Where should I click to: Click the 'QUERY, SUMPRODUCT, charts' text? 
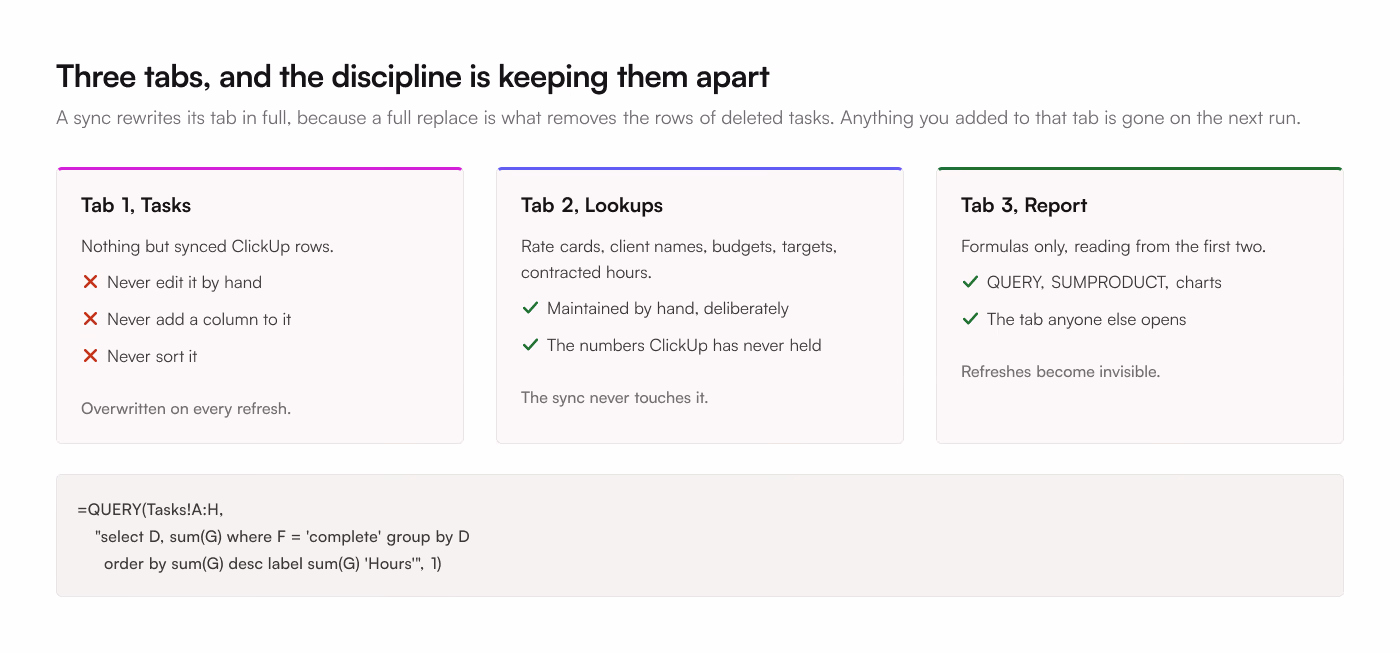1104,283
